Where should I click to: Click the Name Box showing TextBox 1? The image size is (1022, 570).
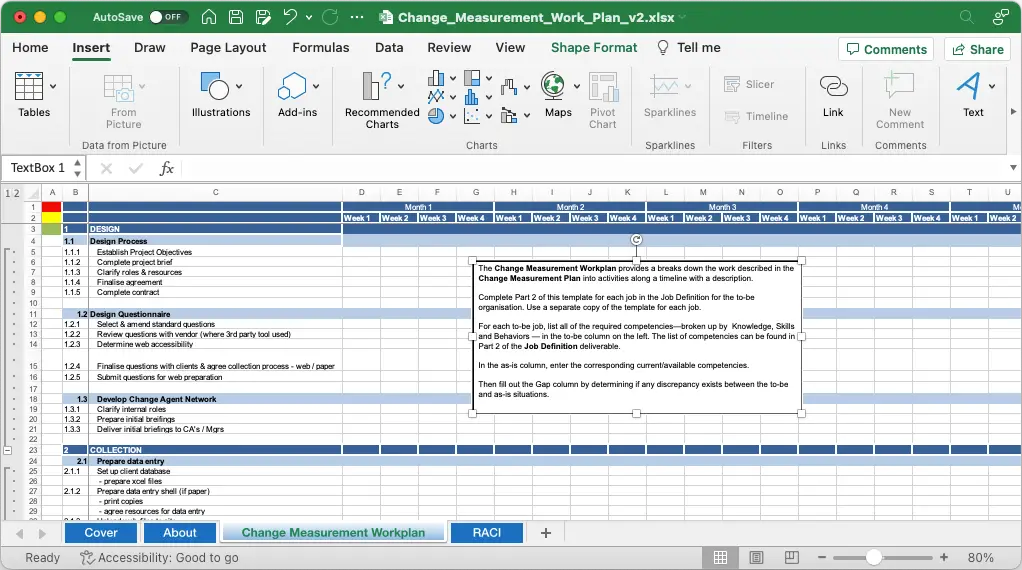[37, 168]
